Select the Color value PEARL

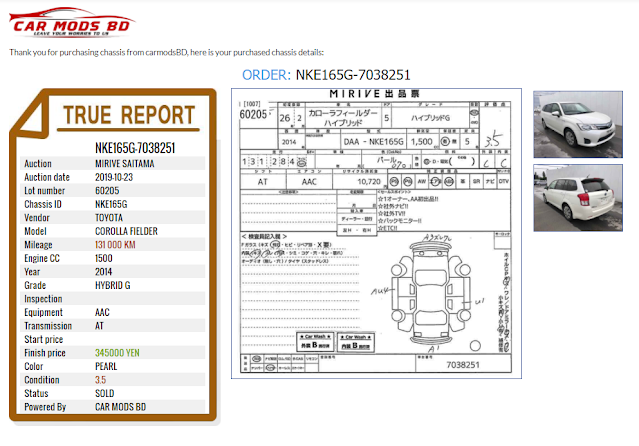[x=106, y=366]
